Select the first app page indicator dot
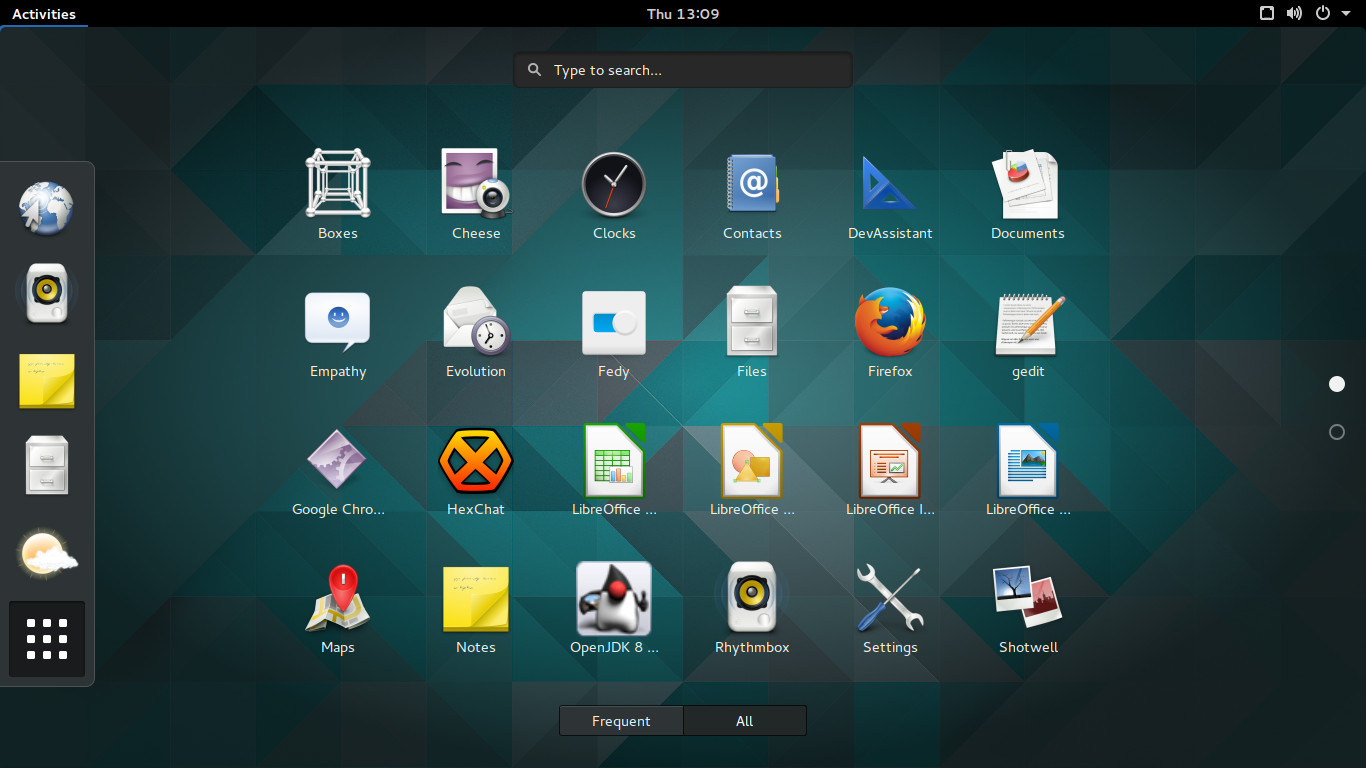Image resolution: width=1366 pixels, height=768 pixels. 1337,384
